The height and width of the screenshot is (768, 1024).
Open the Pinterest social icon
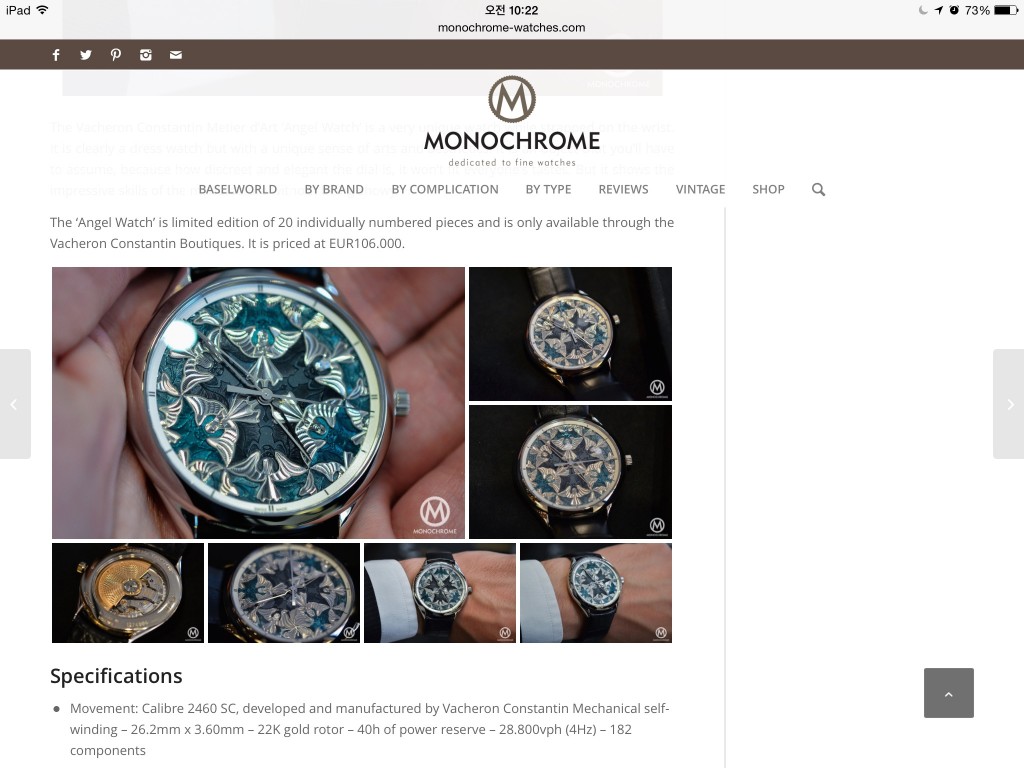click(x=116, y=55)
